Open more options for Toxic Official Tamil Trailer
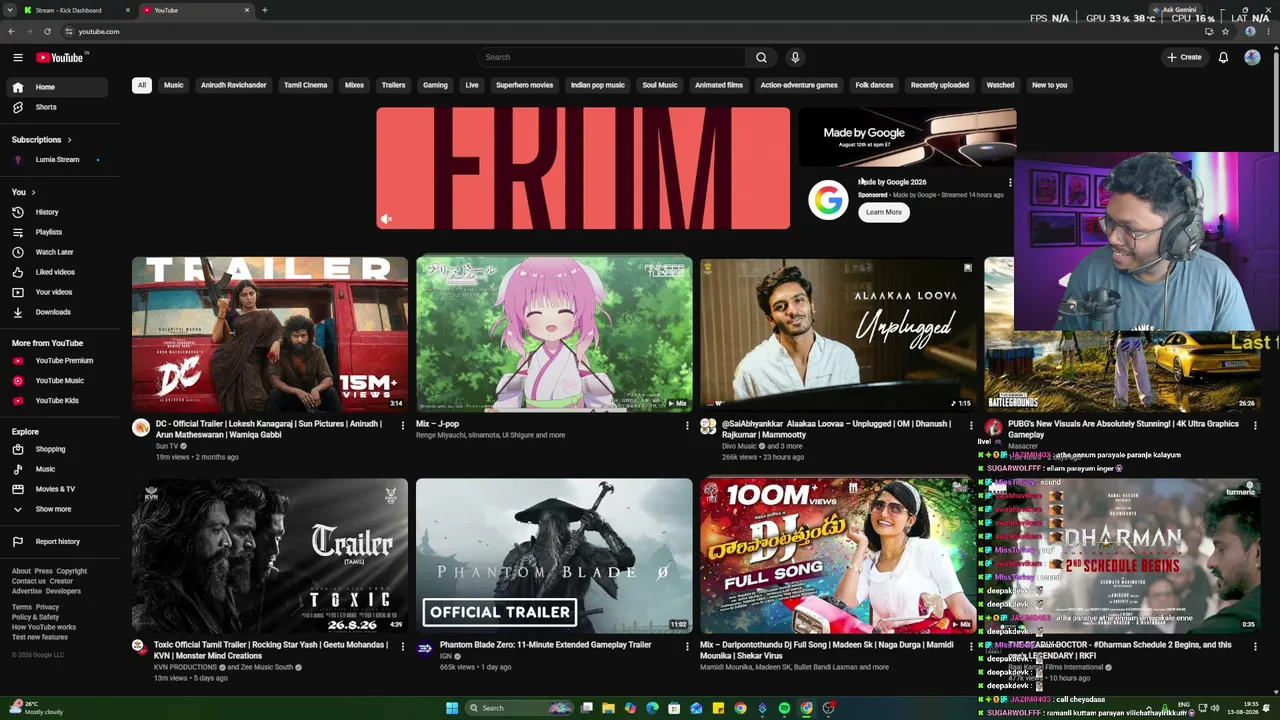 point(403,646)
